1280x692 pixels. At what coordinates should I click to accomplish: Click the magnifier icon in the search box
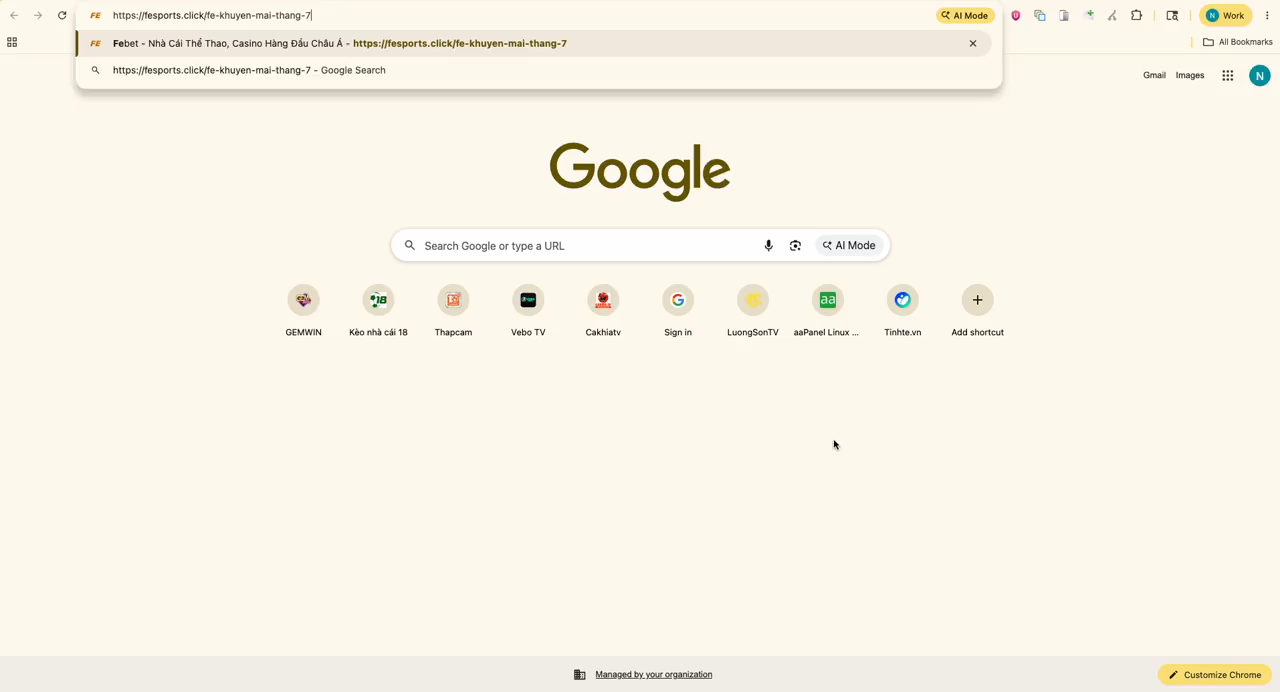410,245
